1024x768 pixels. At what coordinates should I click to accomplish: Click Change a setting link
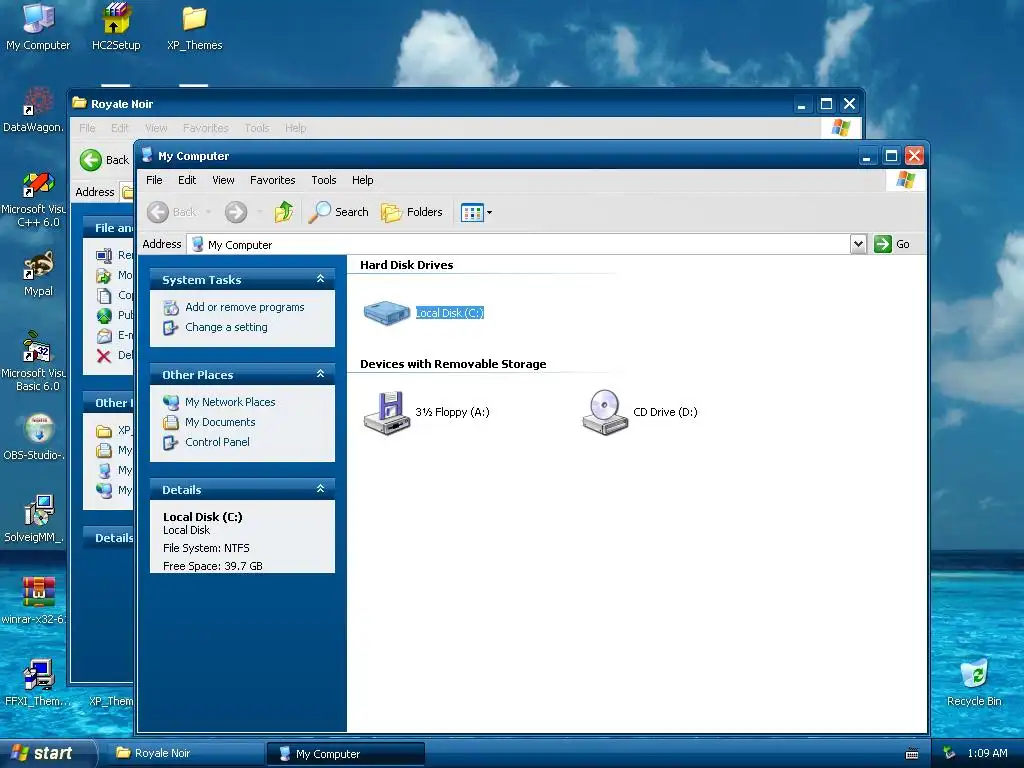226,327
